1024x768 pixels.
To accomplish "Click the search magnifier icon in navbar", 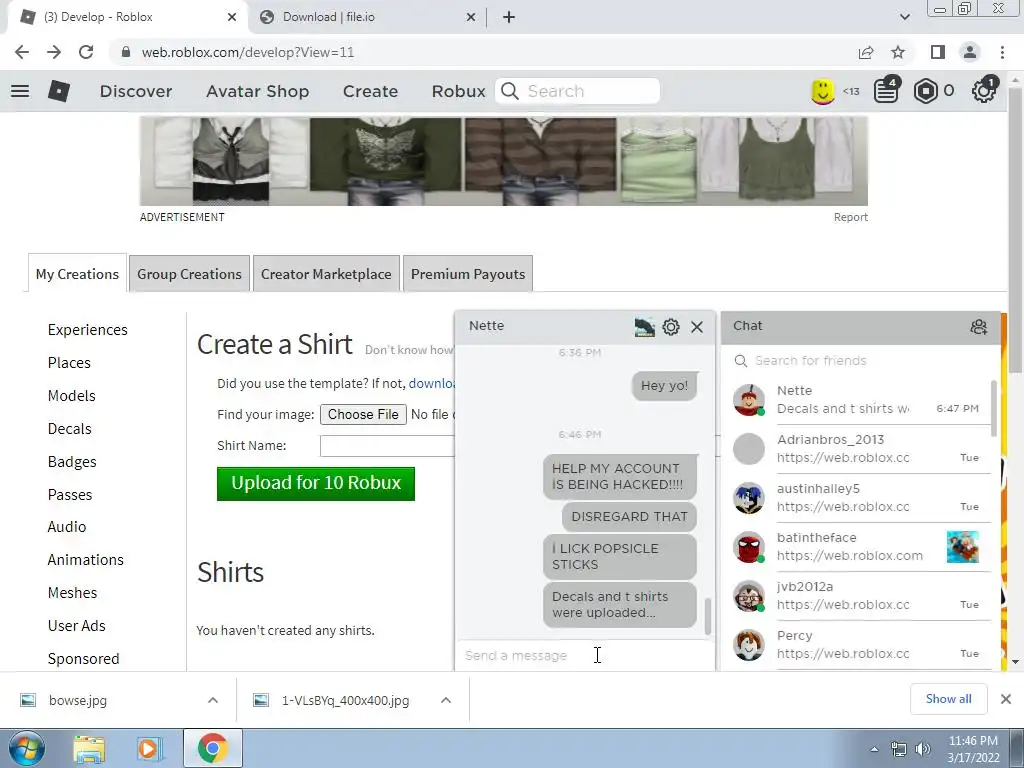I will tap(509, 91).
